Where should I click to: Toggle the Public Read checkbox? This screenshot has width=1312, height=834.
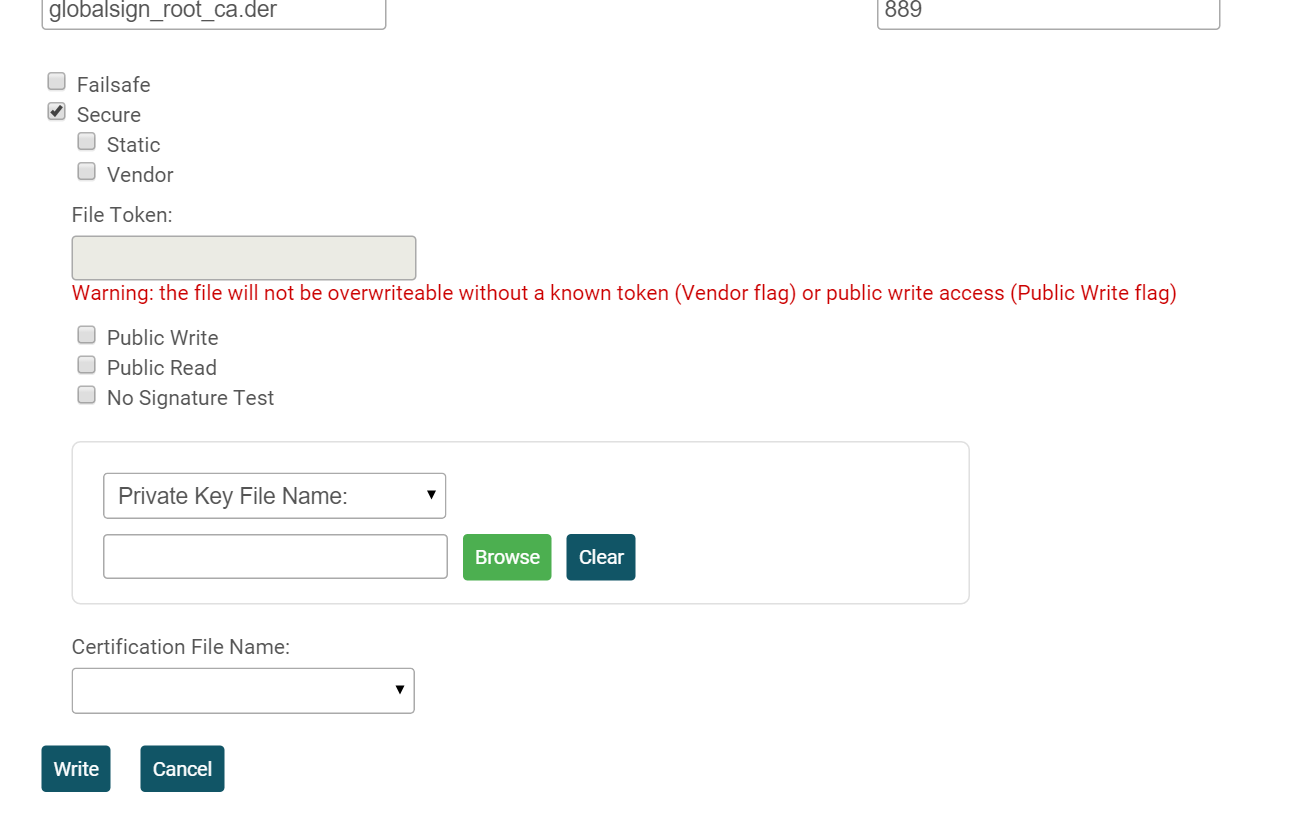click(x=87, y=365)
